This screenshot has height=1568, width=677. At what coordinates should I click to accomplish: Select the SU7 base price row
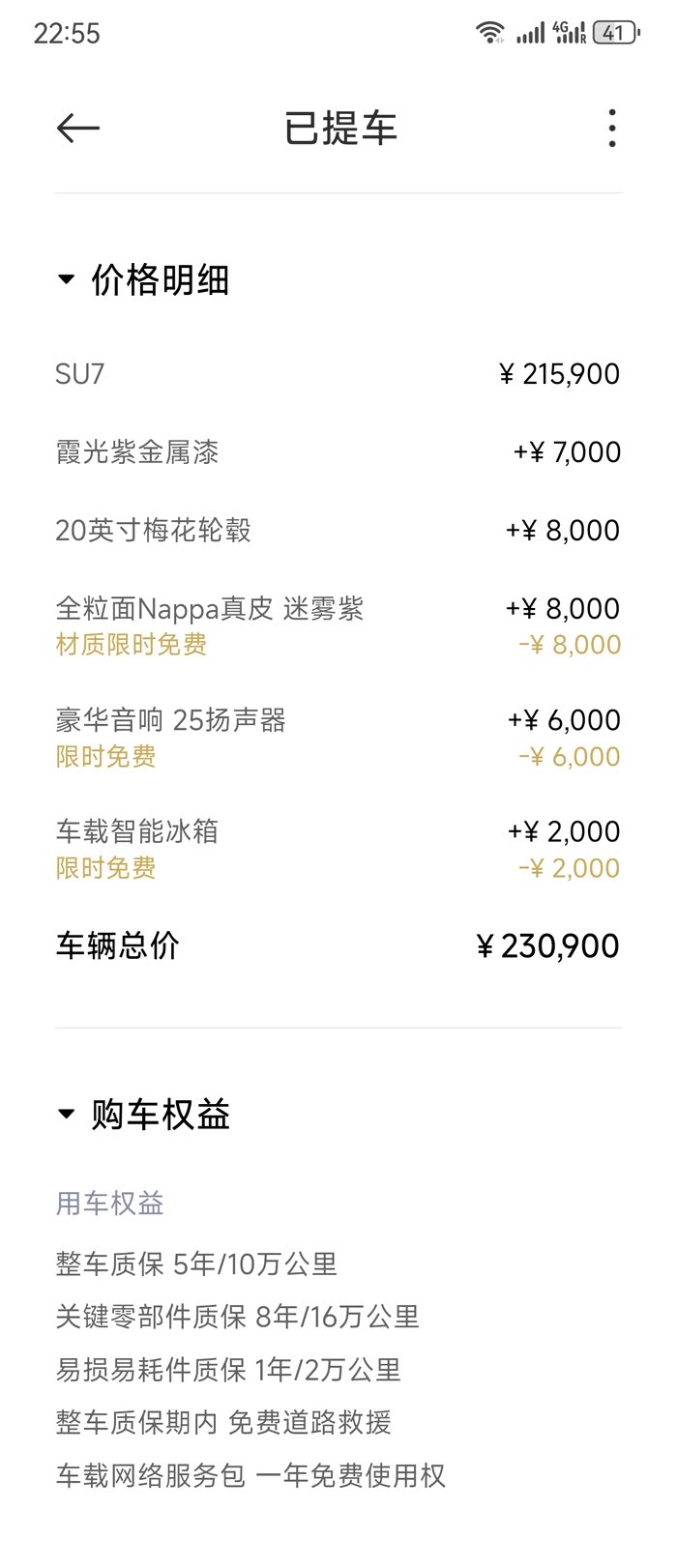click(80, 374)
